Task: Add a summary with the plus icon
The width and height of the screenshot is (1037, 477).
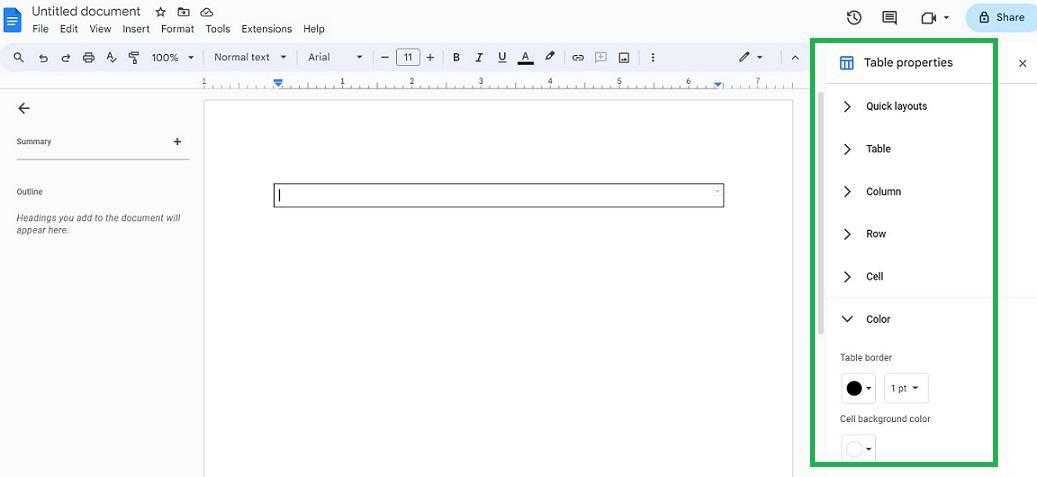Action: pos(177,142)
